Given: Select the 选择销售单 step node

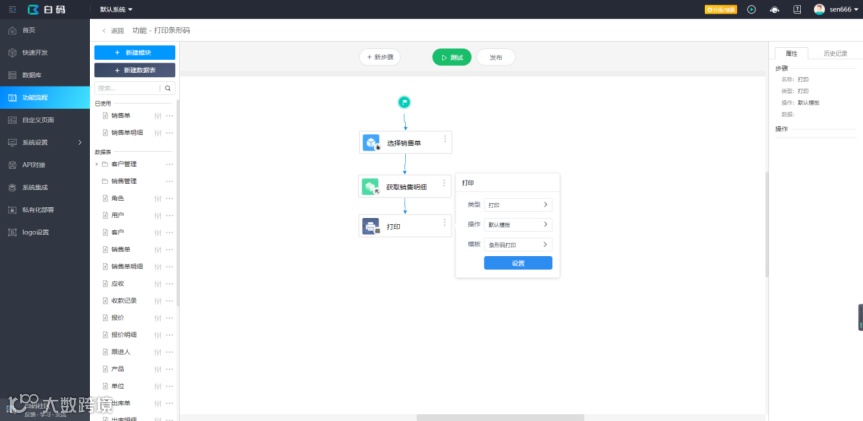Looking at the screenshot, I should click(405, 143).
